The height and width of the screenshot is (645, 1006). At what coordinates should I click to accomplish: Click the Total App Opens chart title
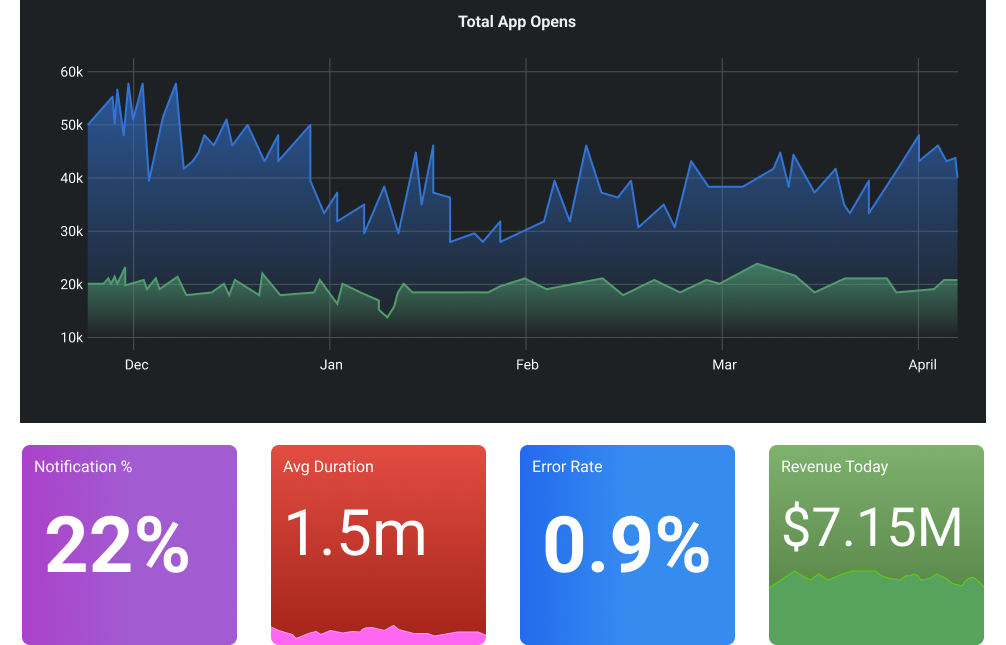coord(517,21)
